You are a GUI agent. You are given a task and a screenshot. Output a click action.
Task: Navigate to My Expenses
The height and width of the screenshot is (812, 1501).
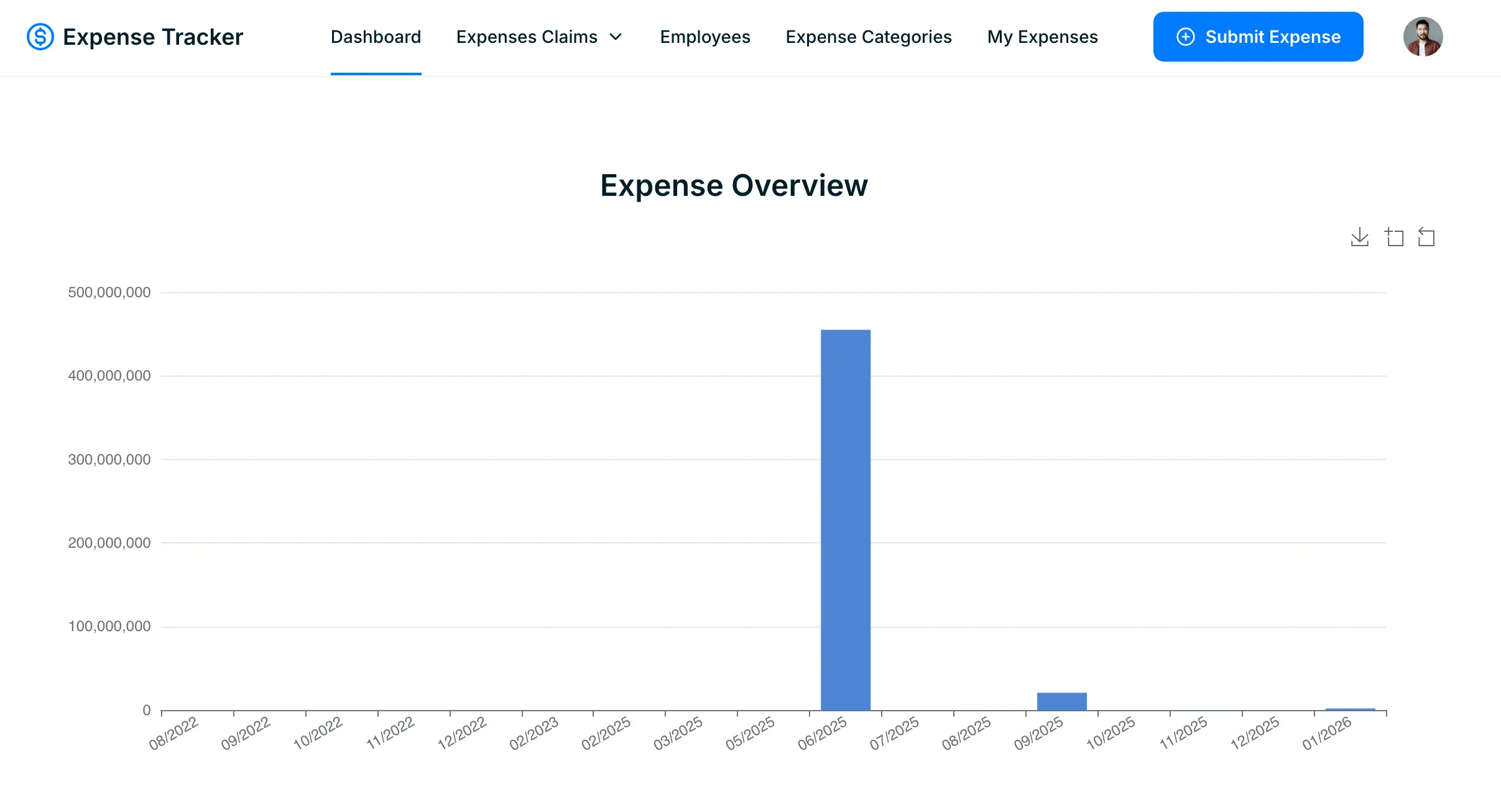coord(1042,37)
